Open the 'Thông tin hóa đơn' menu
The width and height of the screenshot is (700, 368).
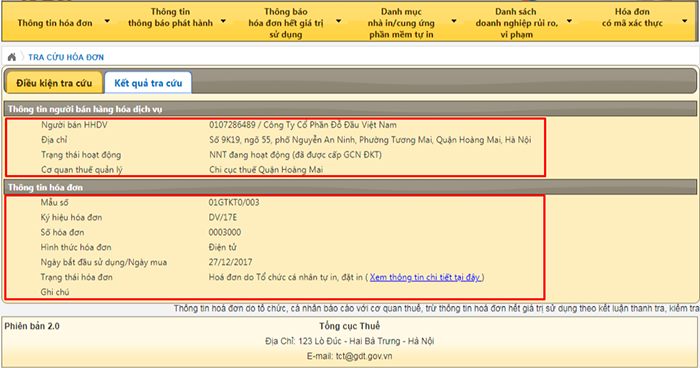pyautogui.click(x=55, y=23)
